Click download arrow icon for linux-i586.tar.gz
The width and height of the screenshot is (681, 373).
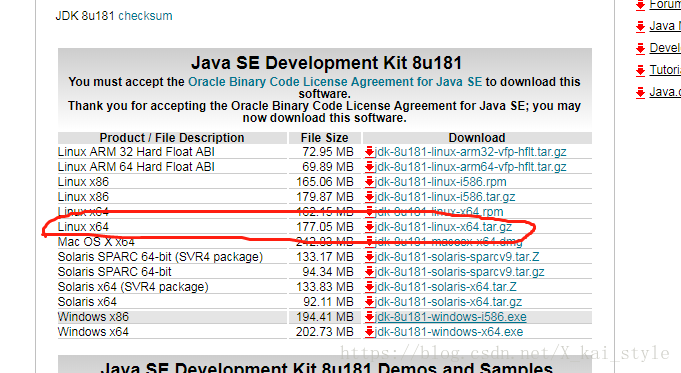370,197
